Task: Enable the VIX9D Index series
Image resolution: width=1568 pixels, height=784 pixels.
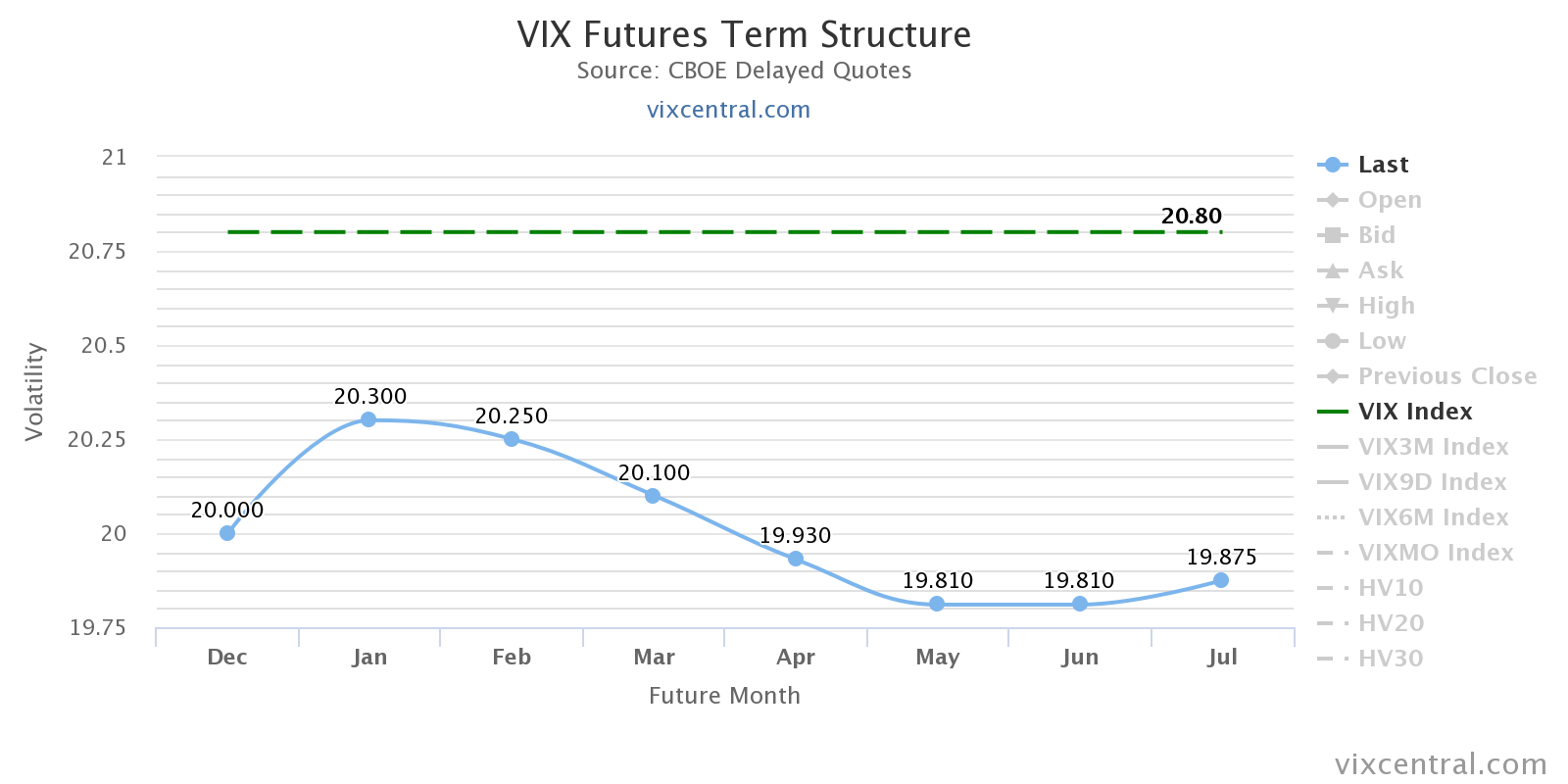Action: point(1432,482)
